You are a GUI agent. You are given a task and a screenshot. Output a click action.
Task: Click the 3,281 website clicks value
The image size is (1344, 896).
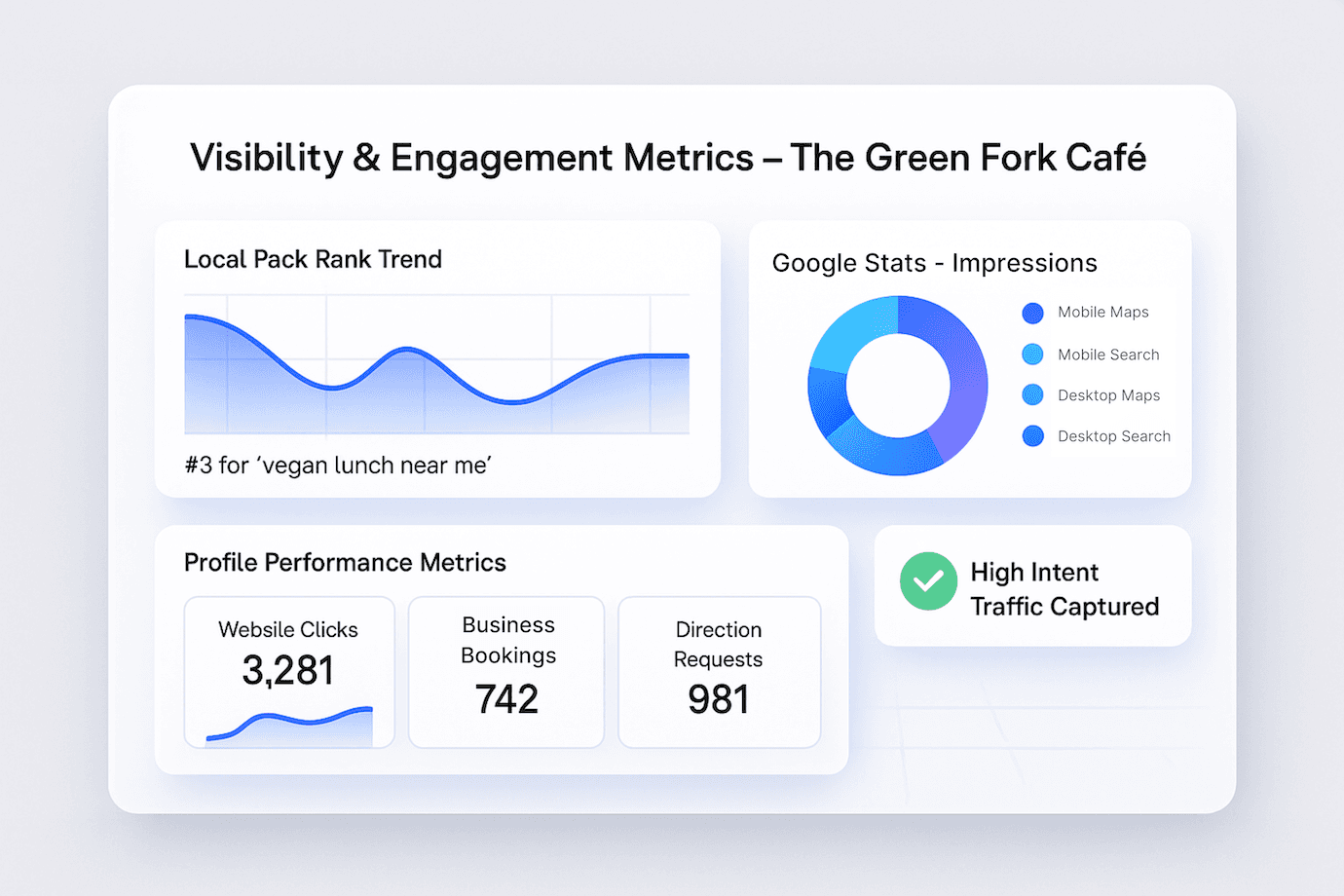coord(288,671)
